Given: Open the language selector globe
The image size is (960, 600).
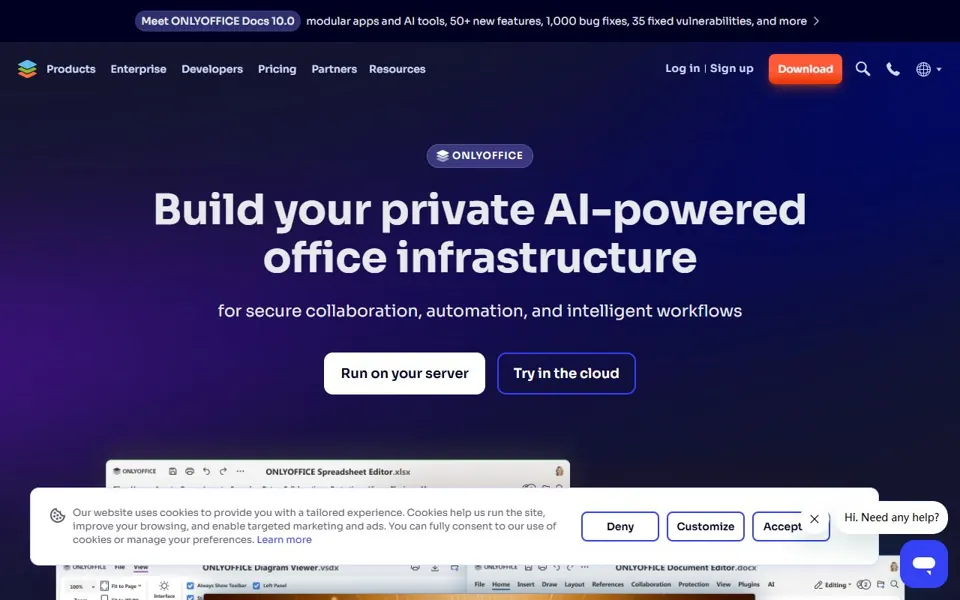Looking at the screenshot, I should 928,69.
